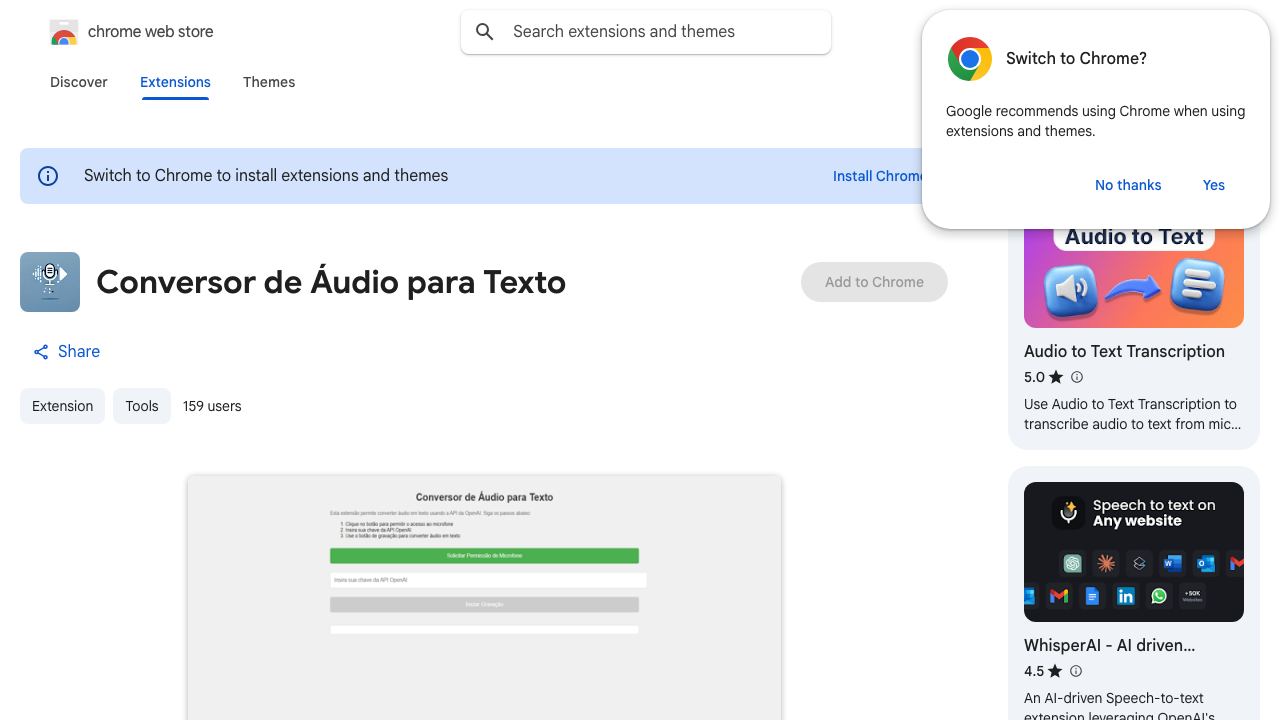Click the Switch to Chrome? popup heading
The height and width of the screenshot is (720, 1280).
(x=1076, y=59)
